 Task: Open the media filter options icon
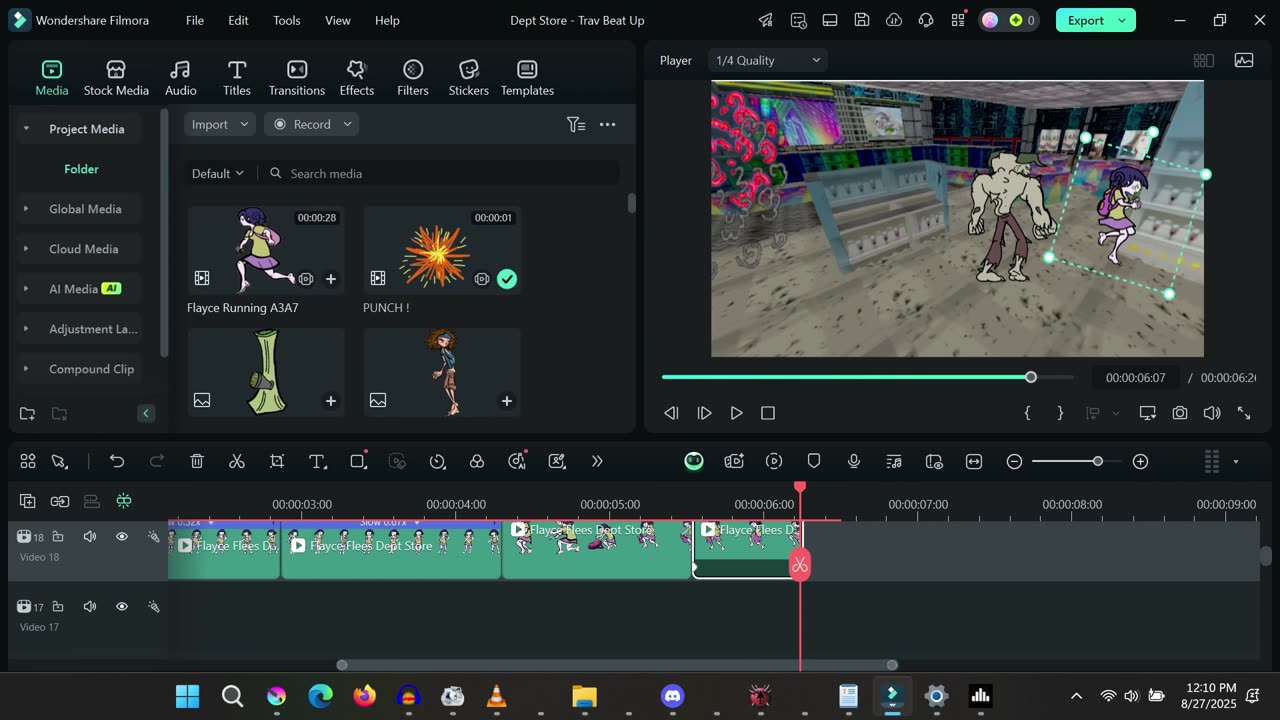point(576,124)
